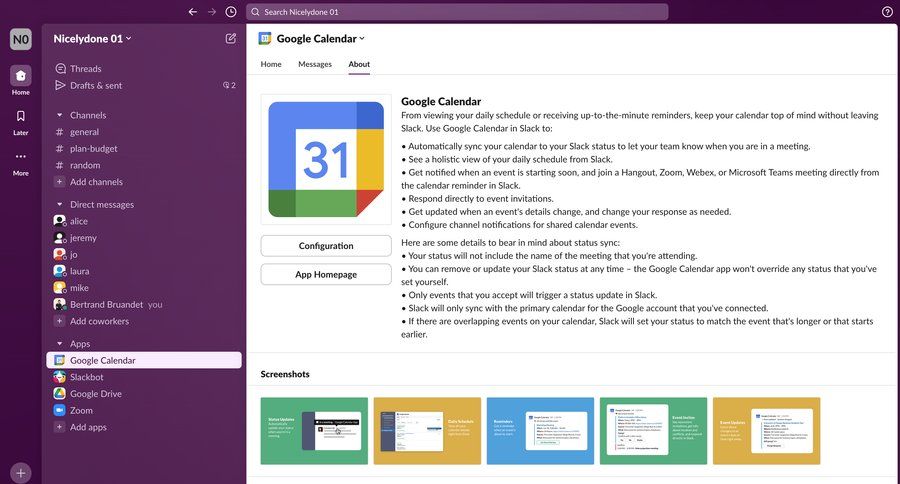Click the App Homepage button
900x484 pixels.
326,274
